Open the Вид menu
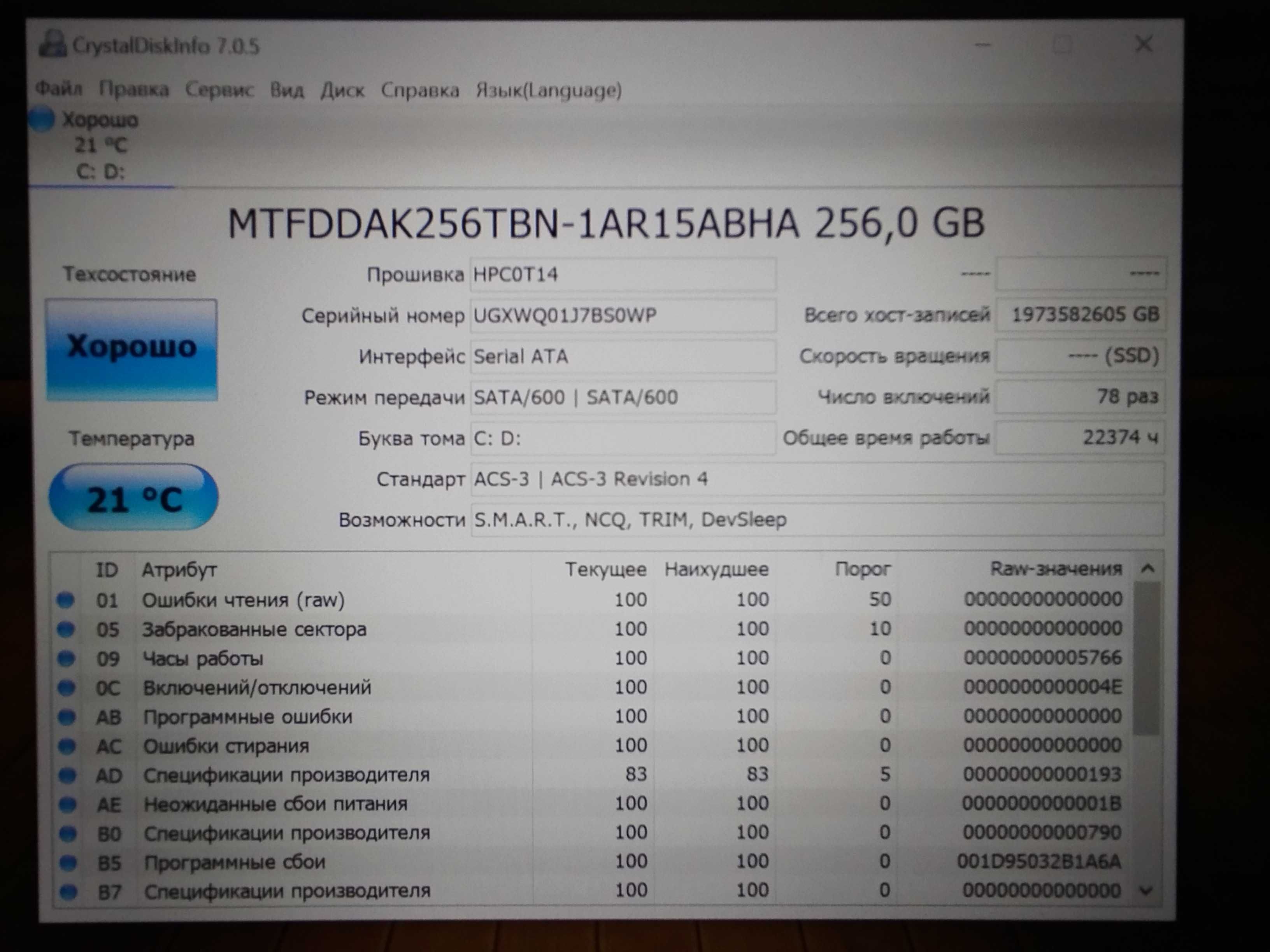 pos(286,90)
